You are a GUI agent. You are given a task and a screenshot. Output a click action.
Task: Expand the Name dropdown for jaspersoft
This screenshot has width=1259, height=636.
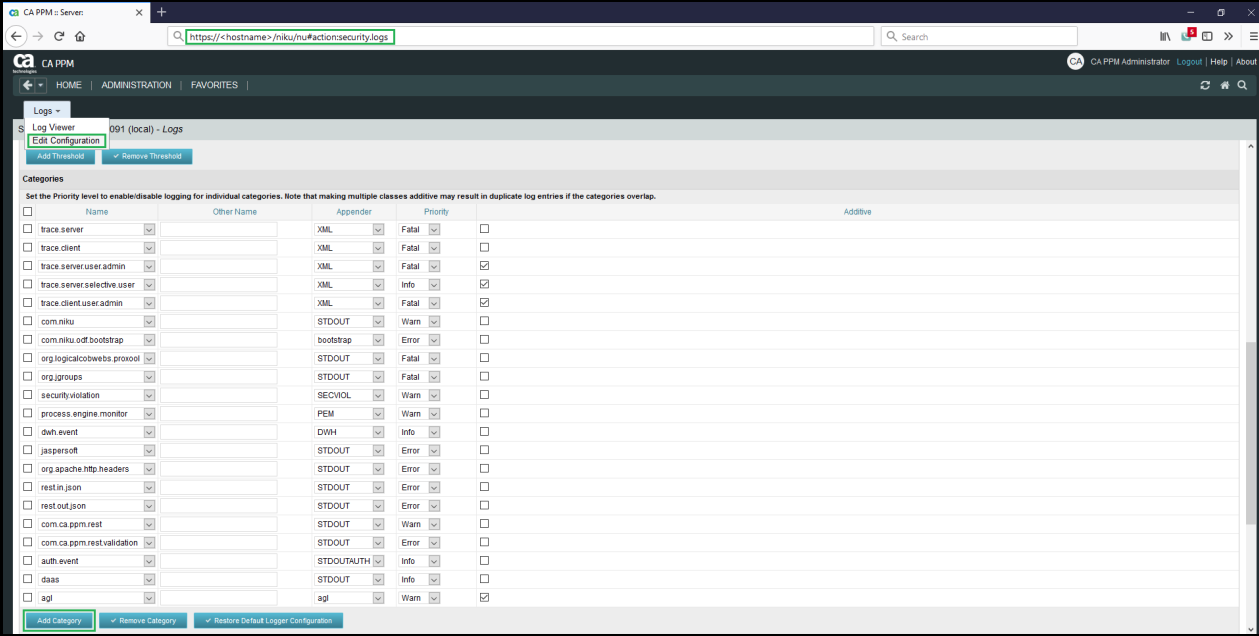149,451
